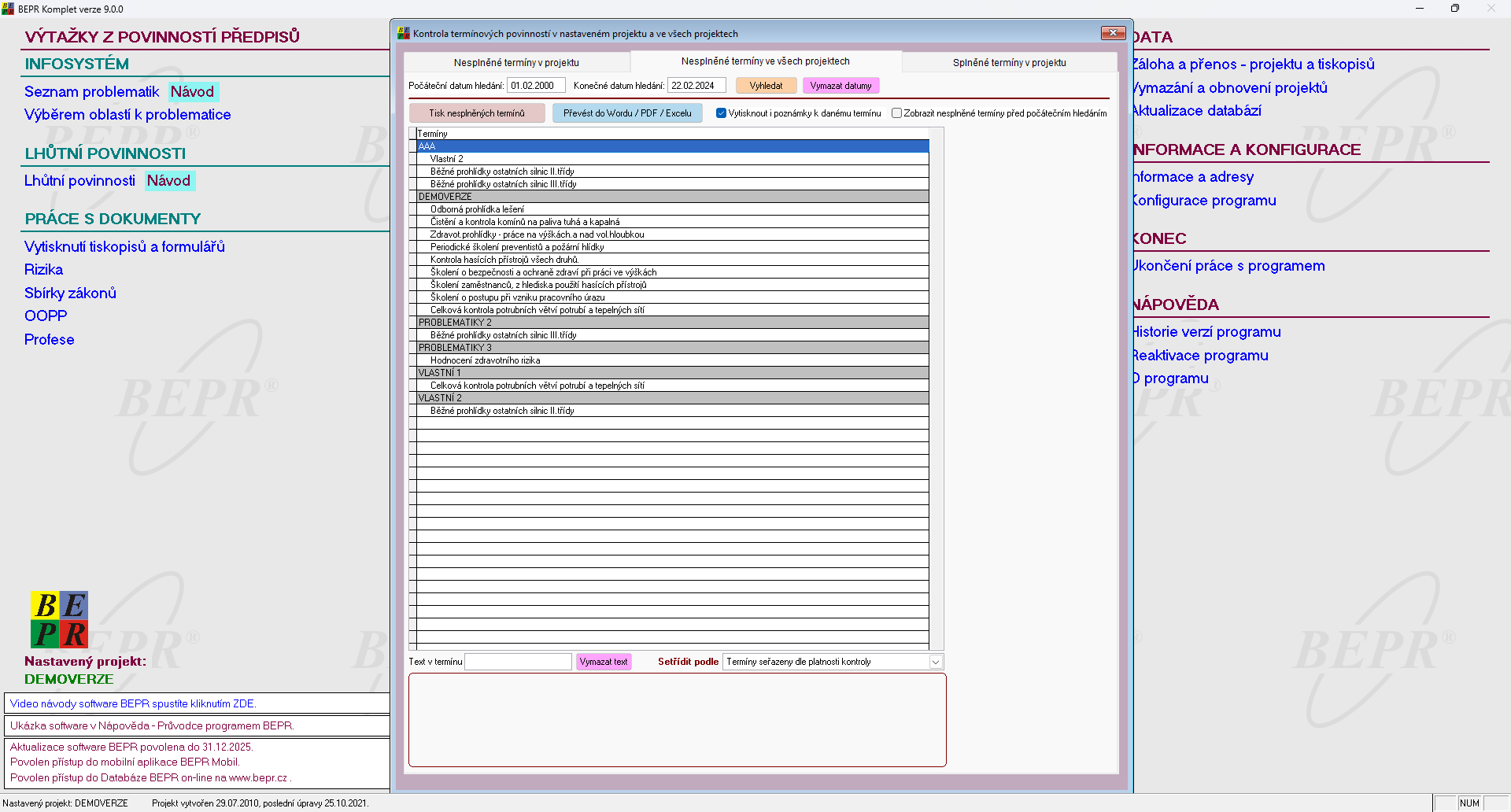This screenshot has height=812, width=1511.
Task: Open Konfigurace programu link
Action: click(x=1205, y=201)
